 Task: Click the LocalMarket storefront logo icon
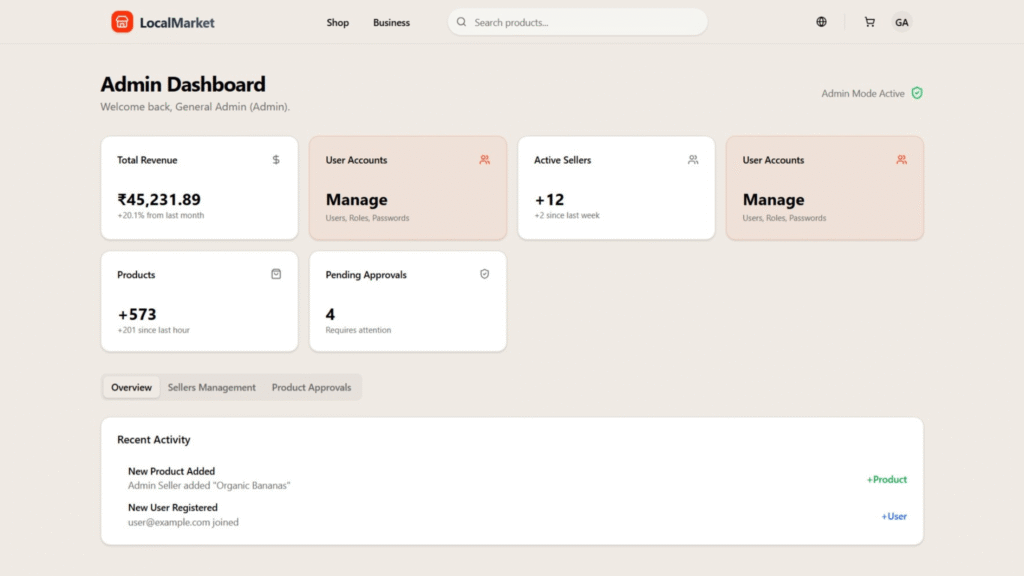[122, 22]
